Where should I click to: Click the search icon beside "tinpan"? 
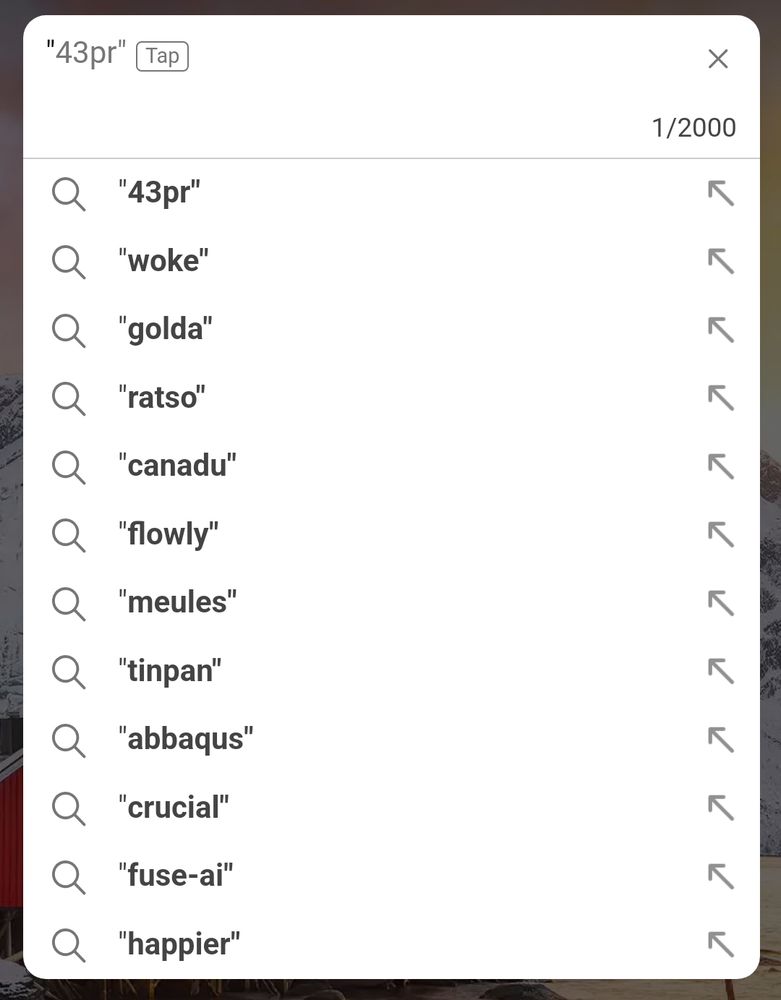tap(68, 671)
